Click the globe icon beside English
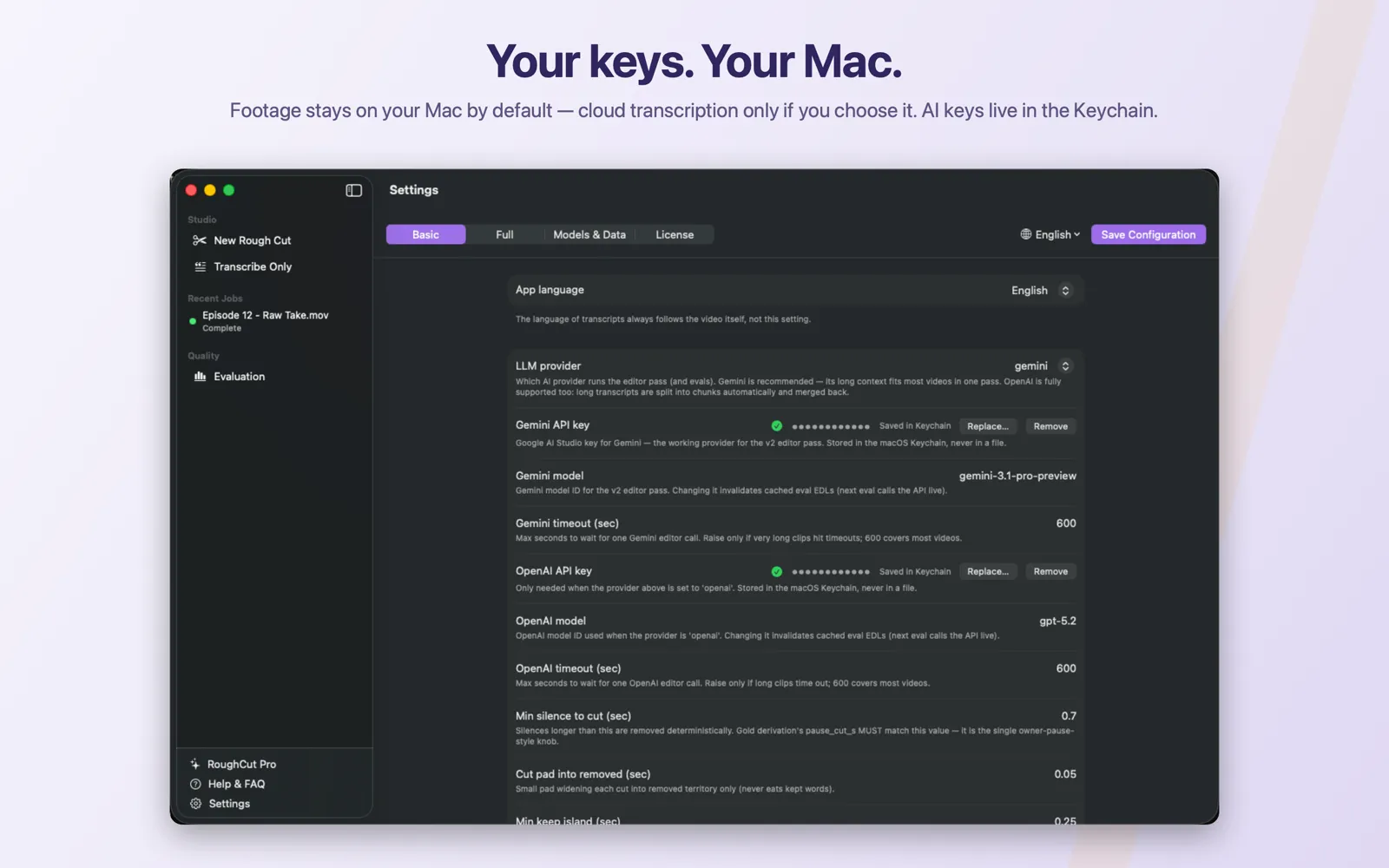 coord(1025,234)
